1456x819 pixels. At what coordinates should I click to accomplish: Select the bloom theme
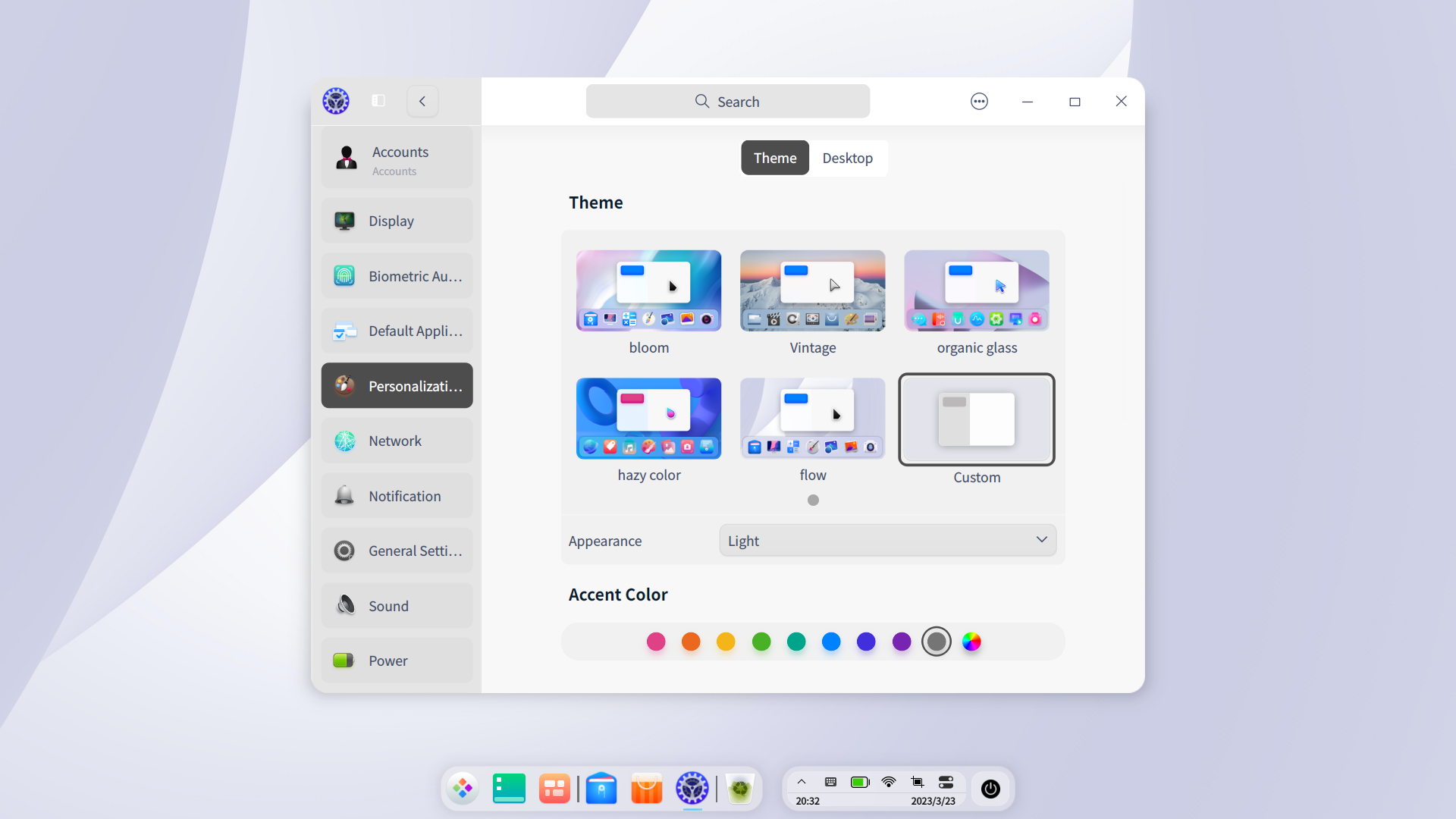[648, 291]
